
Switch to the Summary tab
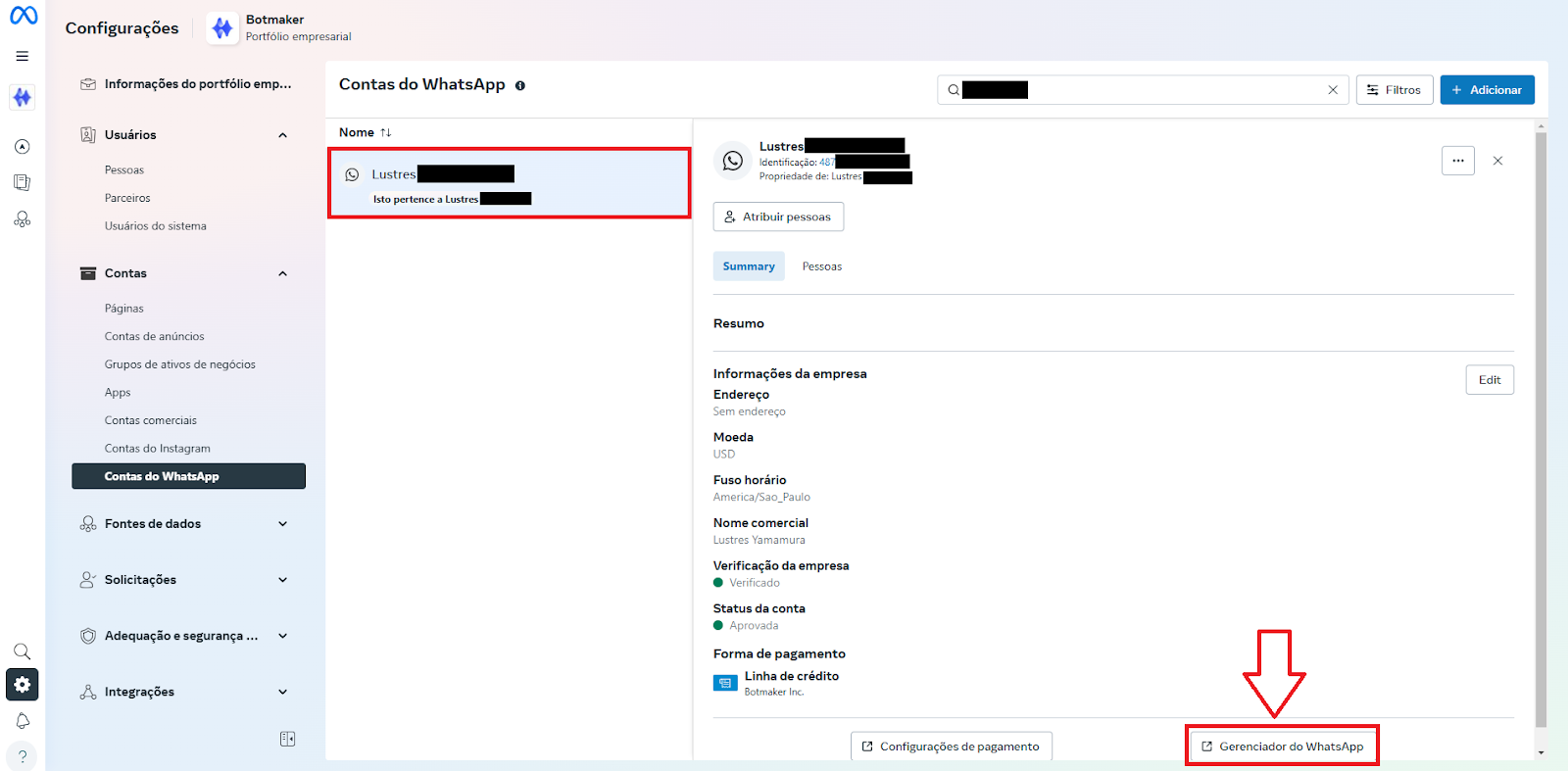click(749, 266)
